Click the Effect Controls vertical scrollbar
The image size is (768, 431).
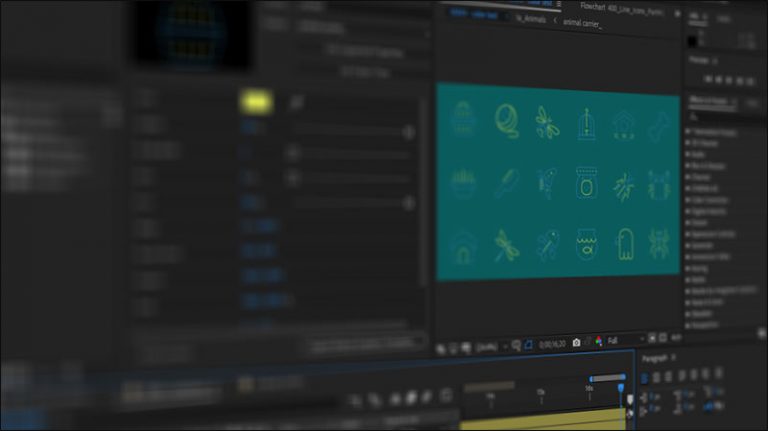[424, 191]
